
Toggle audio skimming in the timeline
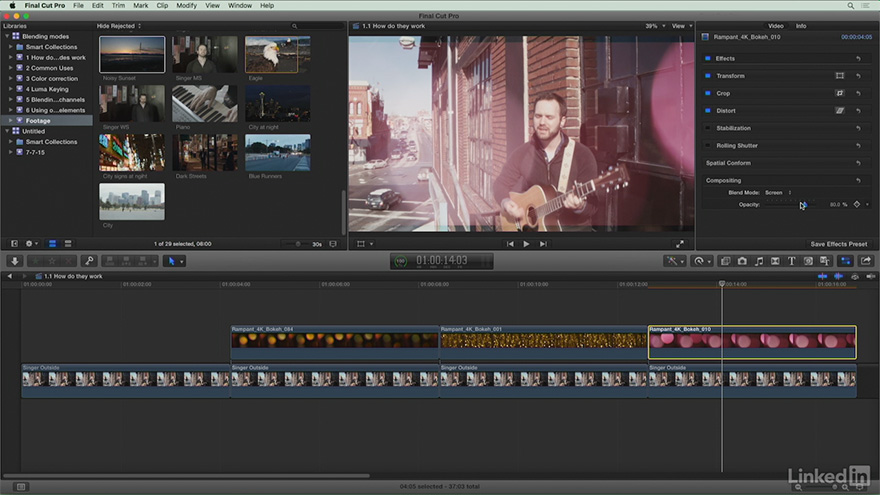pyautogui.click(x=838, y=276)
